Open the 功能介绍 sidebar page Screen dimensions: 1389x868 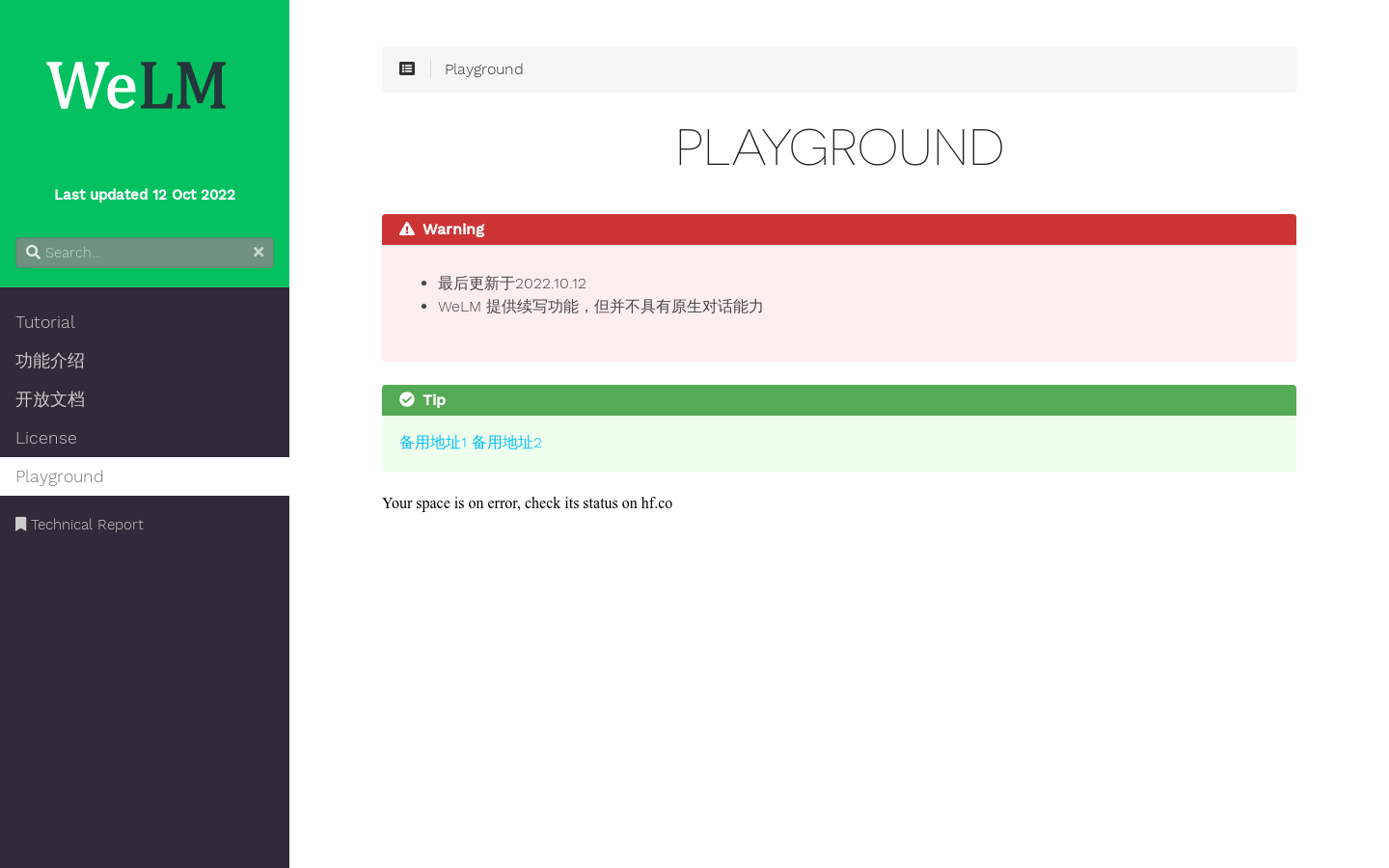click(x=145, y=361)
